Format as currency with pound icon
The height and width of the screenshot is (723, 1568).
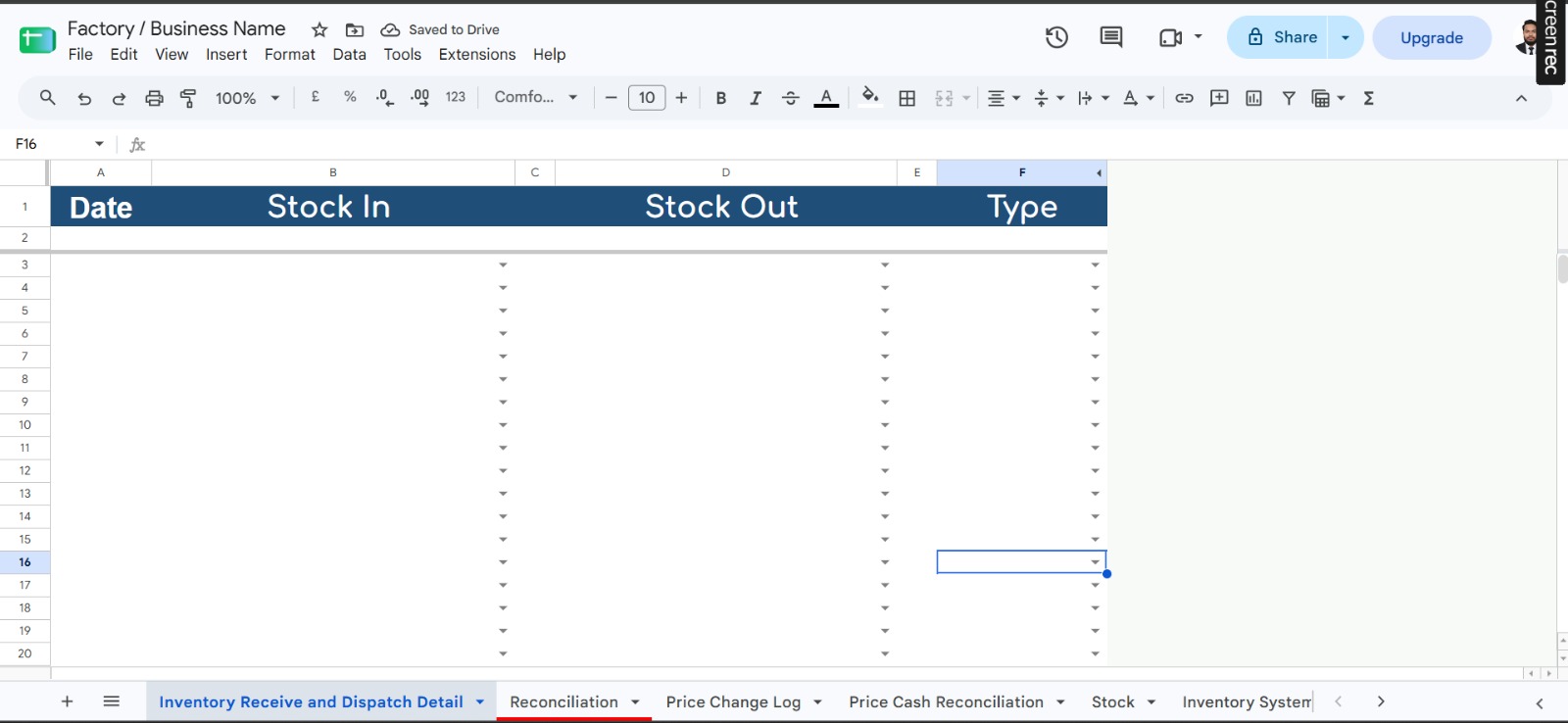(316, 97)
